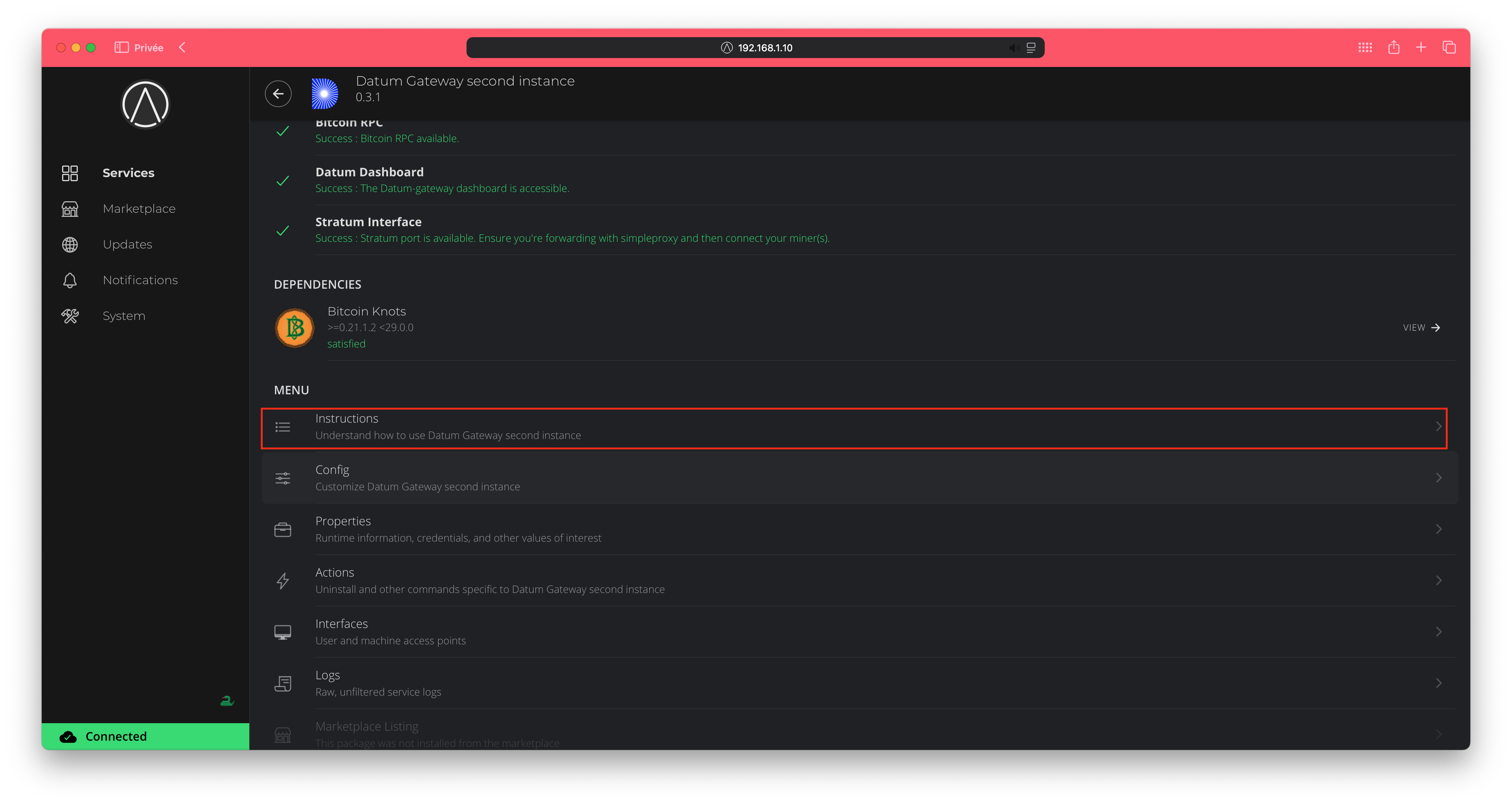Screen dimensions: 1512x805
Task: Expand the Actions row chevron
Action: click(1439, 580)
